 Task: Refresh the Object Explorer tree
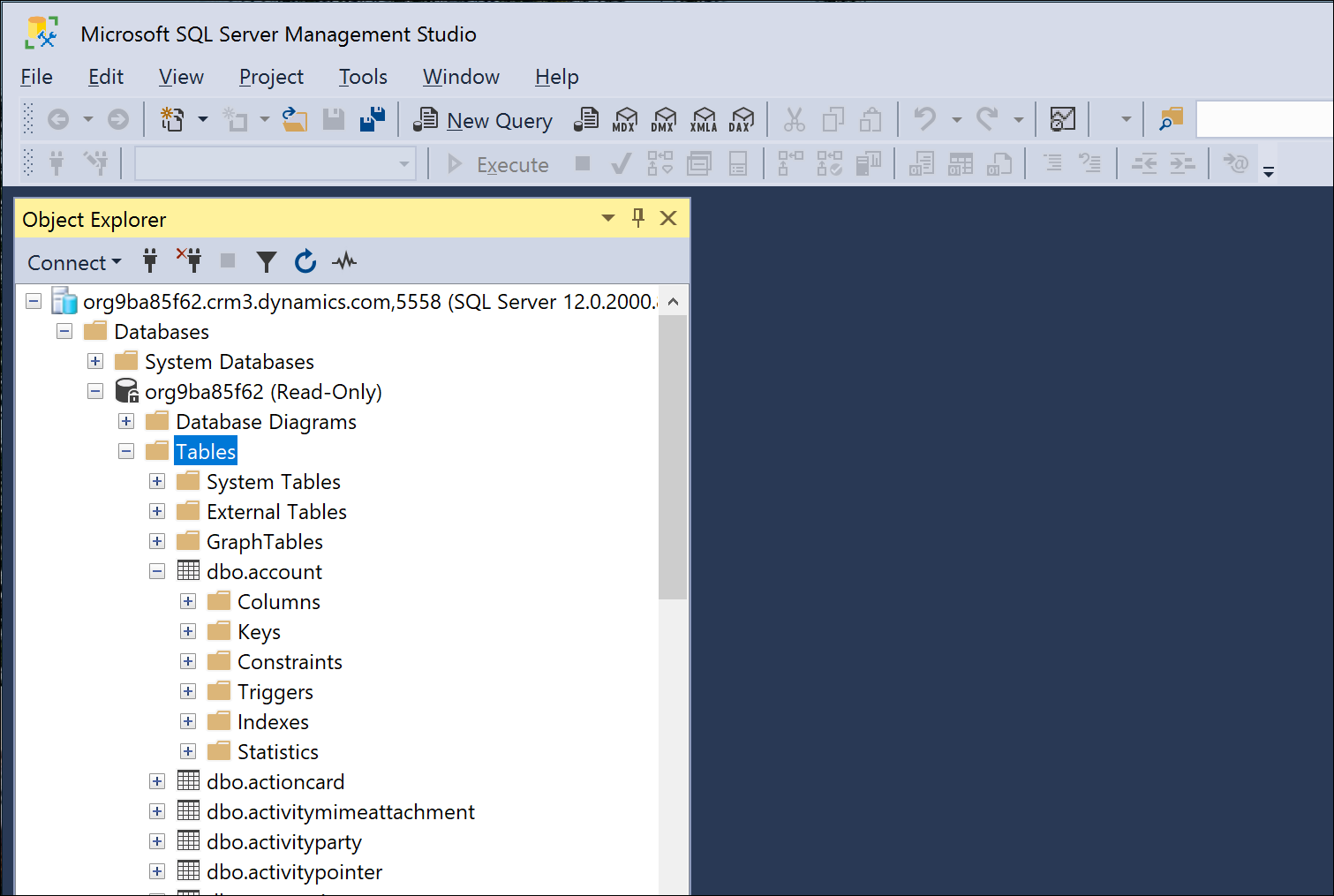click(305, 261)
